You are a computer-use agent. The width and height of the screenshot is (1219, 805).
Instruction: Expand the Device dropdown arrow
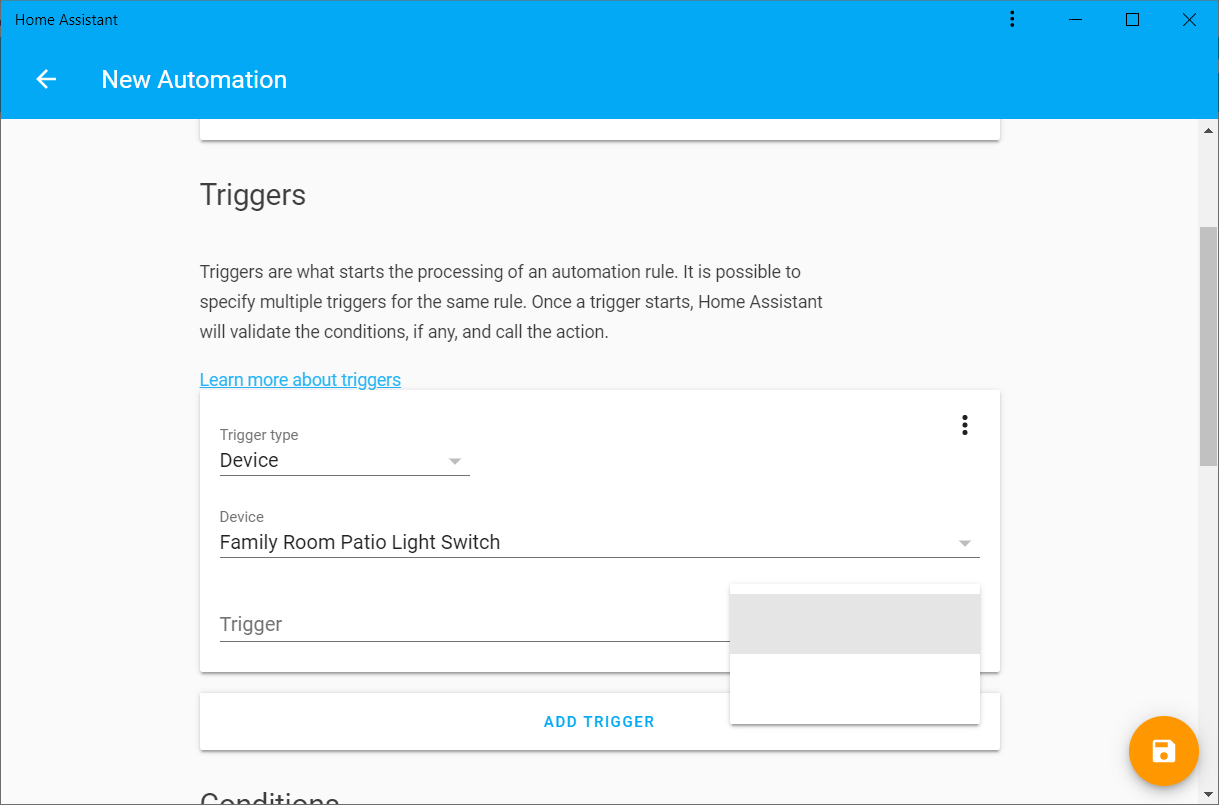point(964,543)
